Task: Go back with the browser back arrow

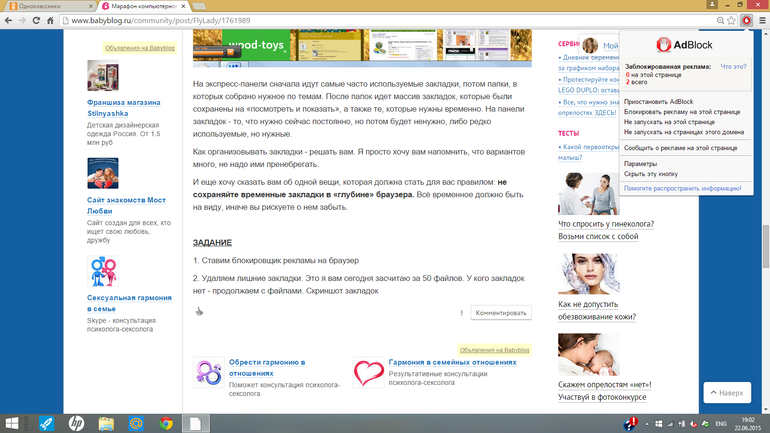Action: (x=8, y=20)
